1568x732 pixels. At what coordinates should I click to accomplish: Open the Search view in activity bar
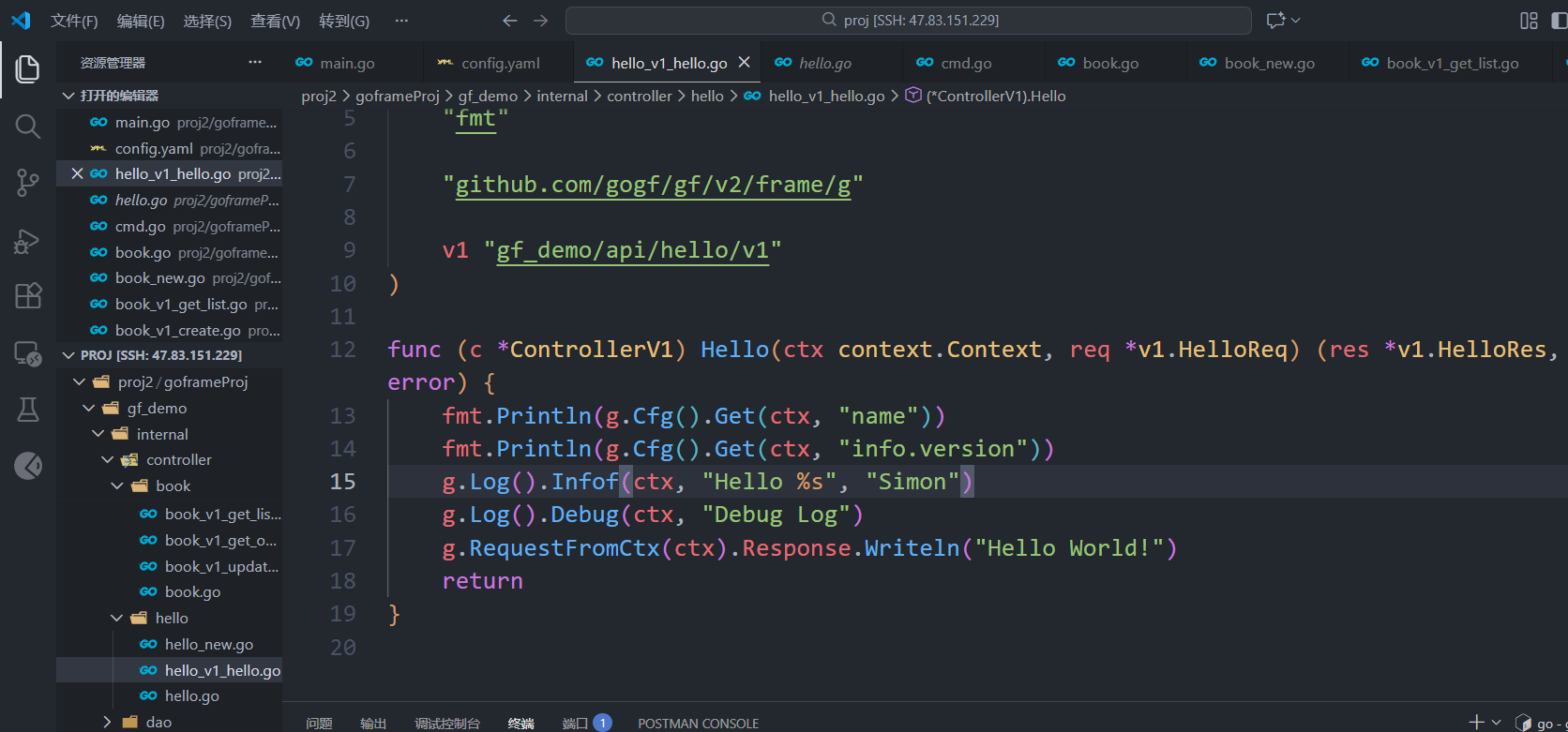pos(28,127)
